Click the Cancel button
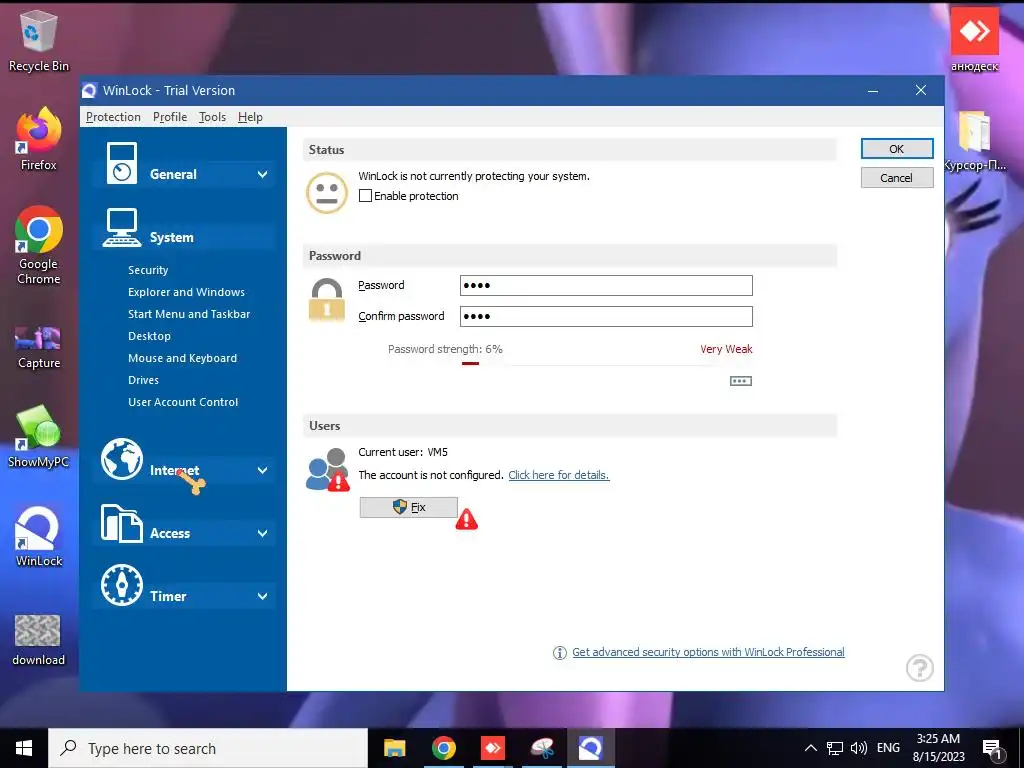This screenshot has height=768, width=1024. 897,178
